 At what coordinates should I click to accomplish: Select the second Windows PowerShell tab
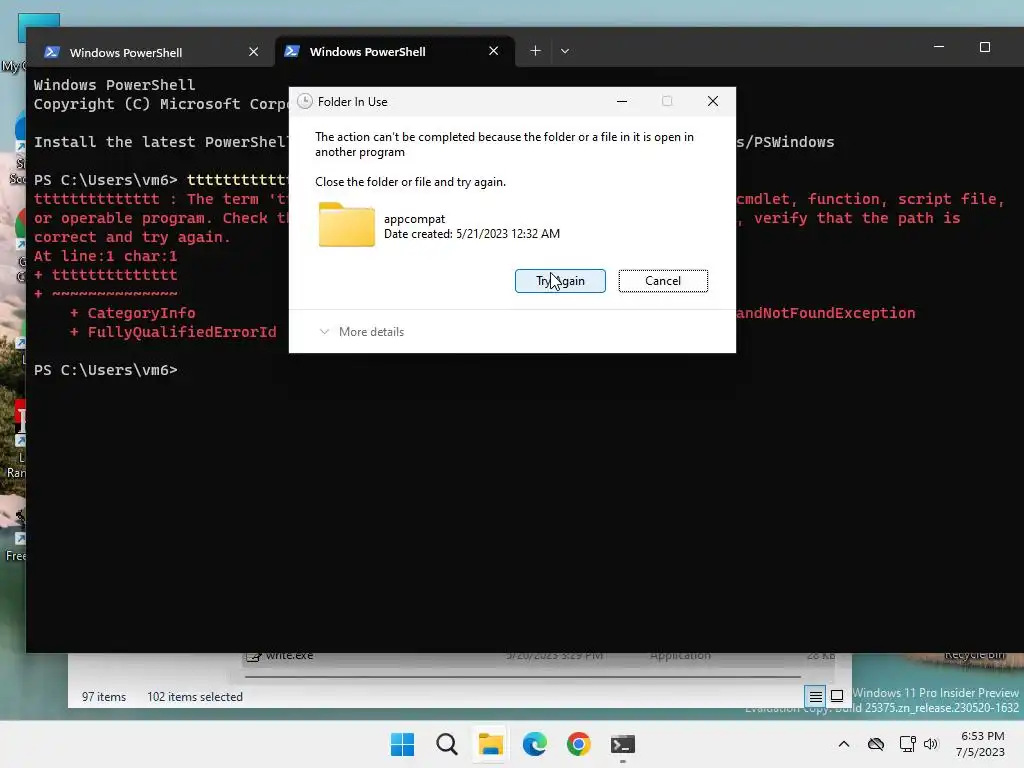(394, 52)
